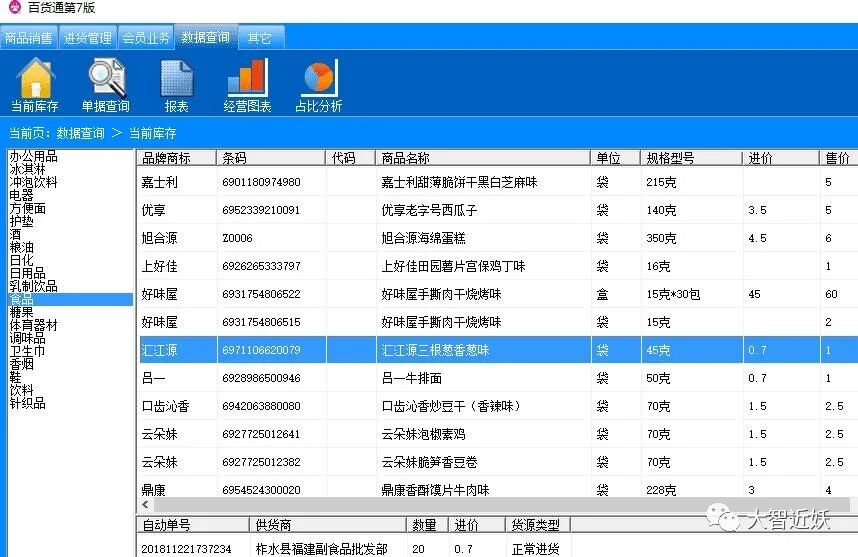Image resolution: width=858 pixels, height=557 pixels.
Task: Sort by the 品牌商标 column header
Action: [176, 158]
